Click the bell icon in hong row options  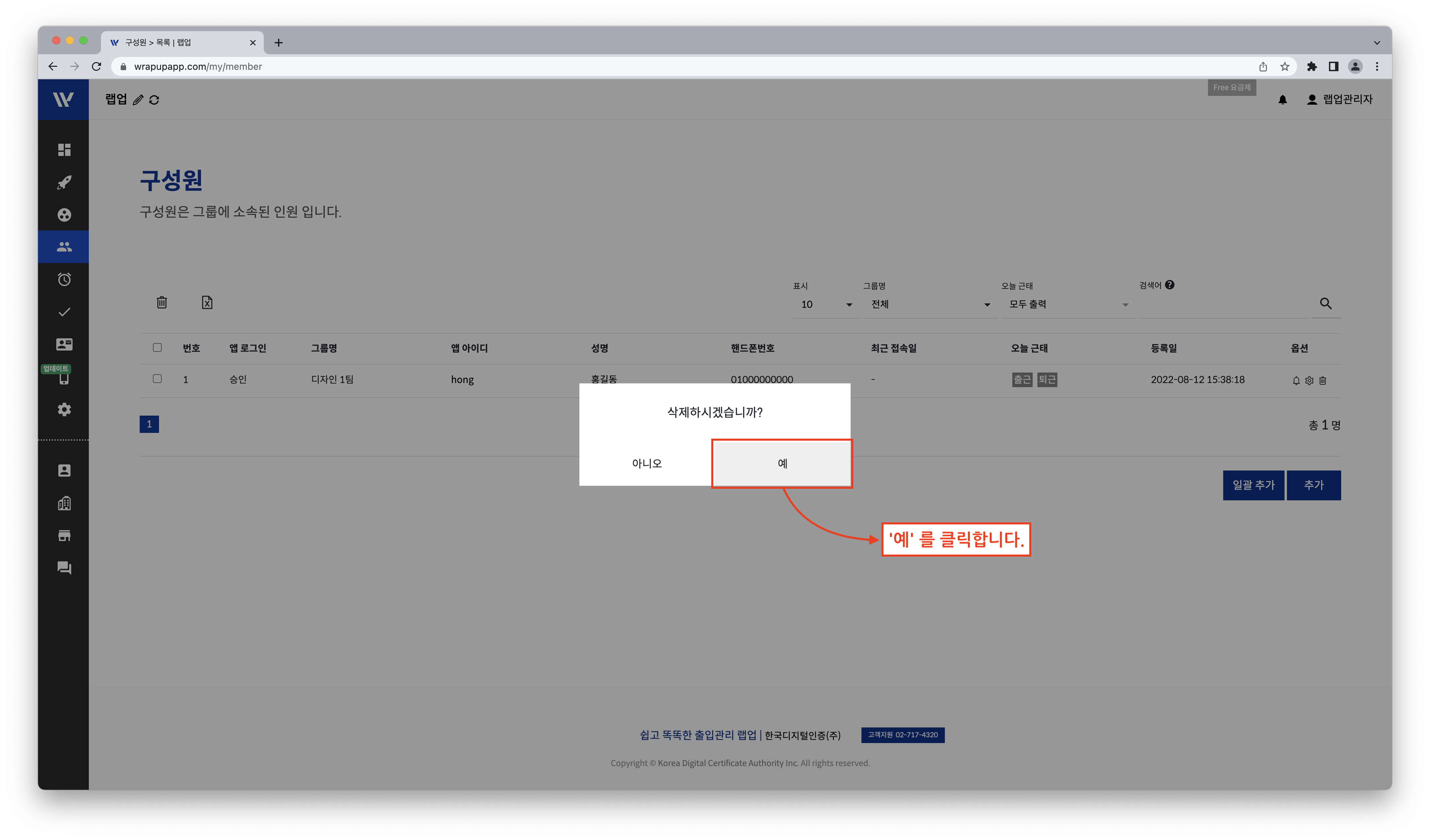click(1296, 381)
